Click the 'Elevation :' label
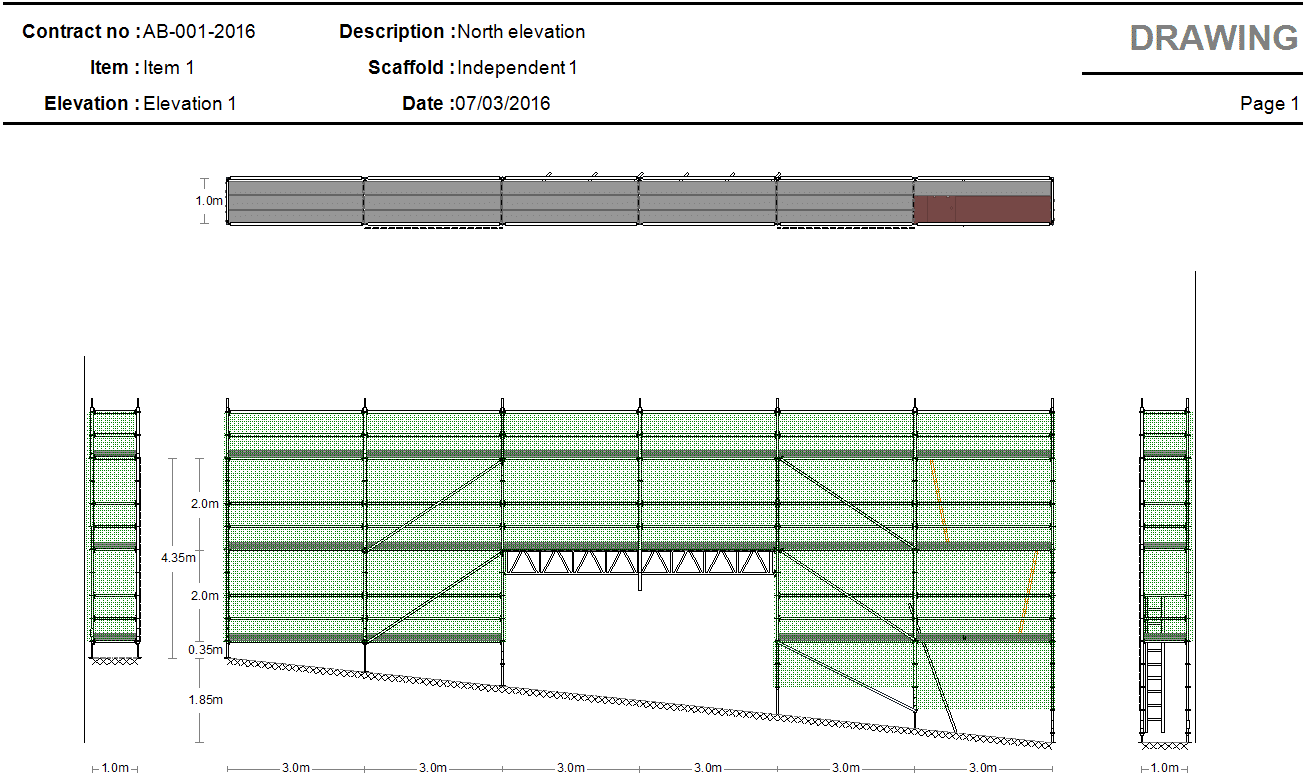 (90, 104)
